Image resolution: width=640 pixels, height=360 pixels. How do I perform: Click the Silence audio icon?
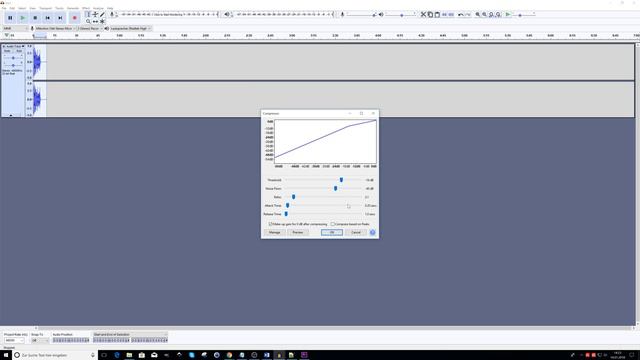coord(451,14)
